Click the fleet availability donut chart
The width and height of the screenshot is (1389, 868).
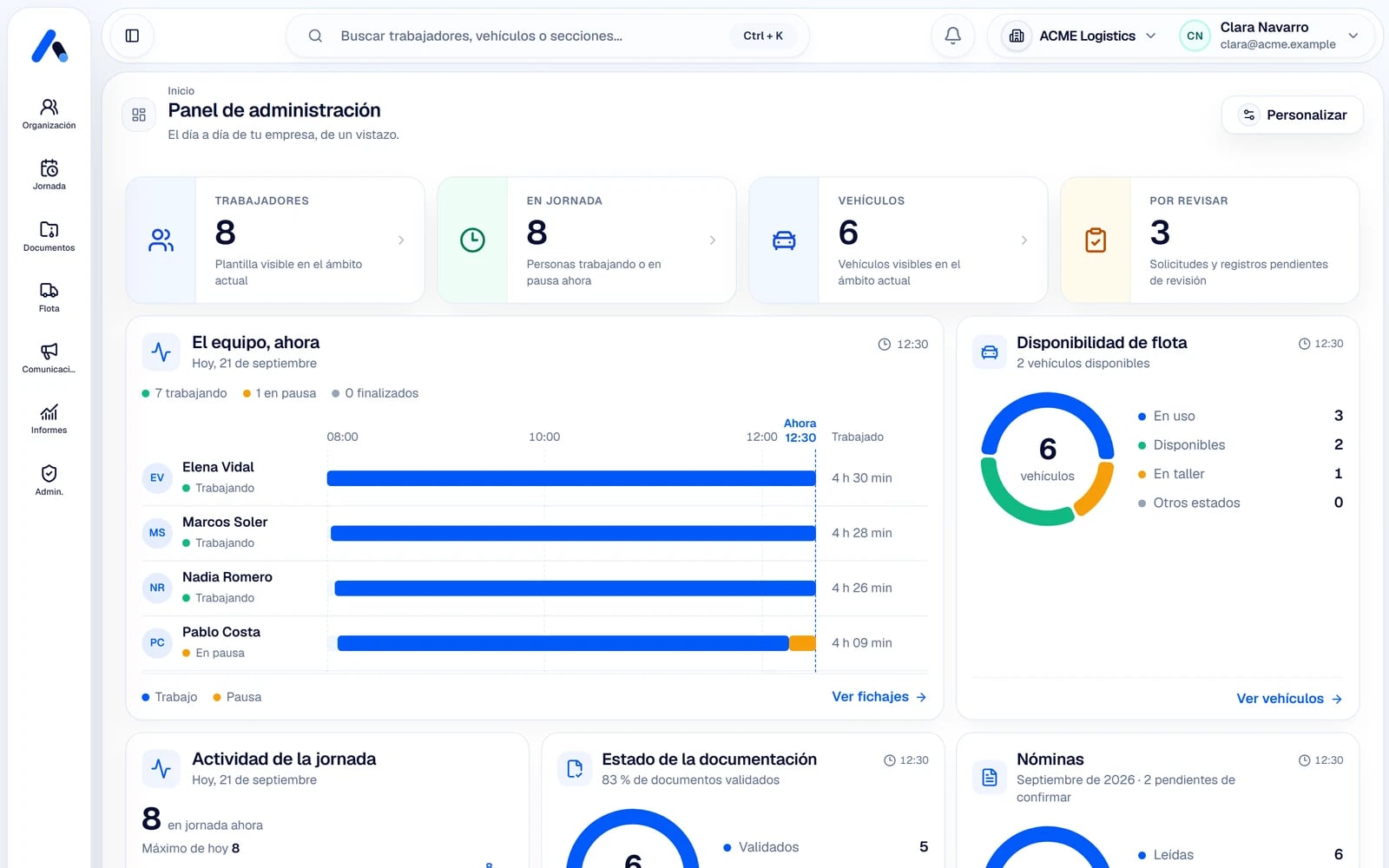(1048, 459)
